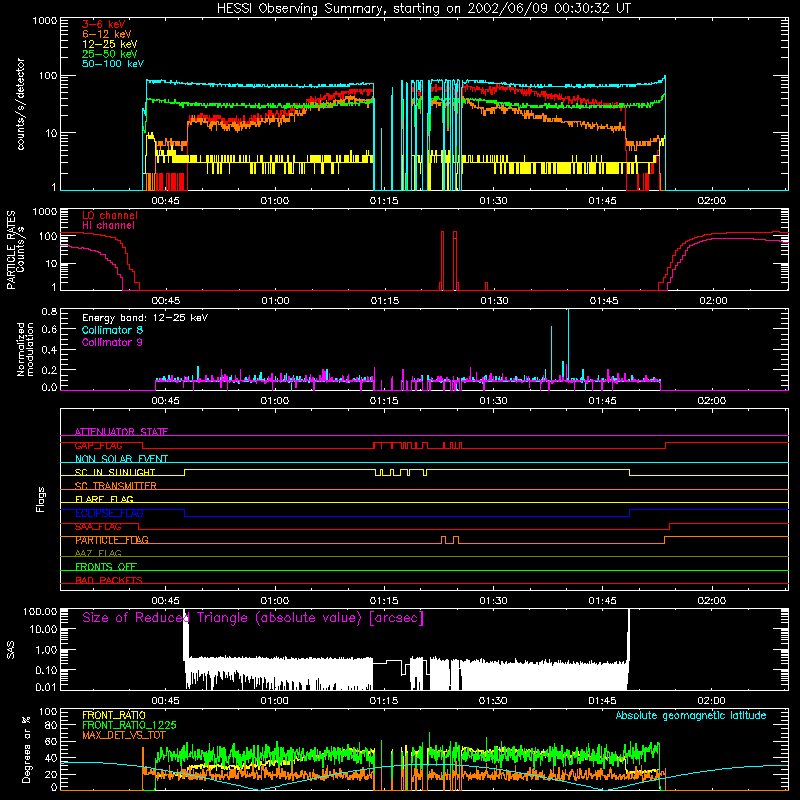The width and height of the screenshot is (800, 800).
Task: Click the PARTICLE_FLAG label
Action: (112, 540)
